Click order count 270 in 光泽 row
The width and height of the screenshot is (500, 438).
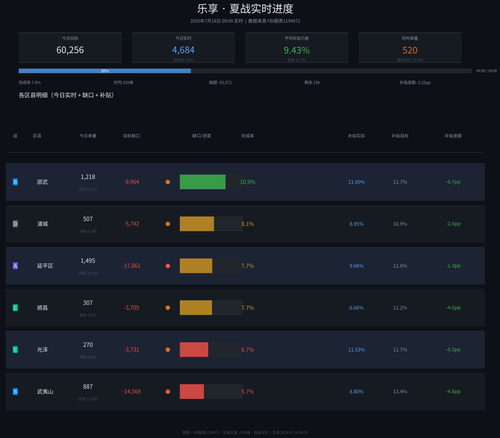[88, 345]
